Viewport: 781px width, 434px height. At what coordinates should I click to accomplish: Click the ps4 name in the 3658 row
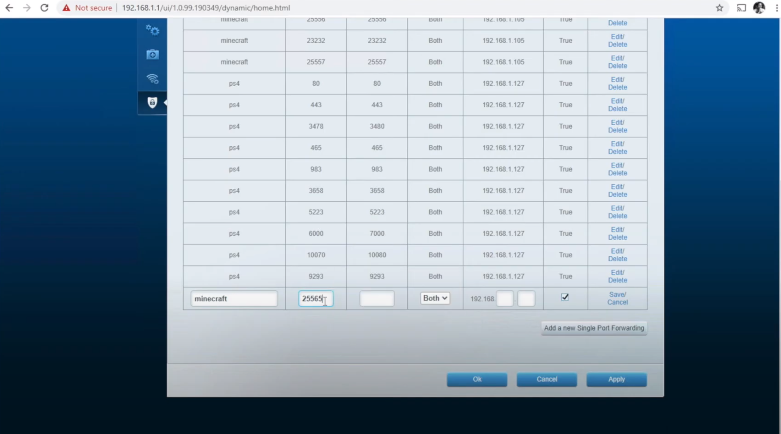click(234, 190)
